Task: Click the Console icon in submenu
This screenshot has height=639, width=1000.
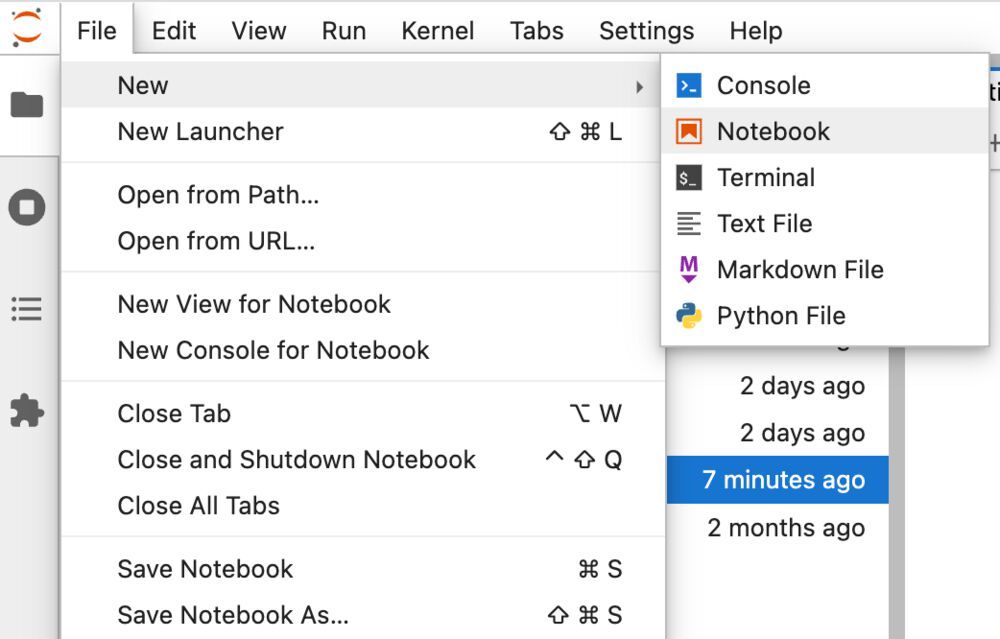Action: coord(689,86)
